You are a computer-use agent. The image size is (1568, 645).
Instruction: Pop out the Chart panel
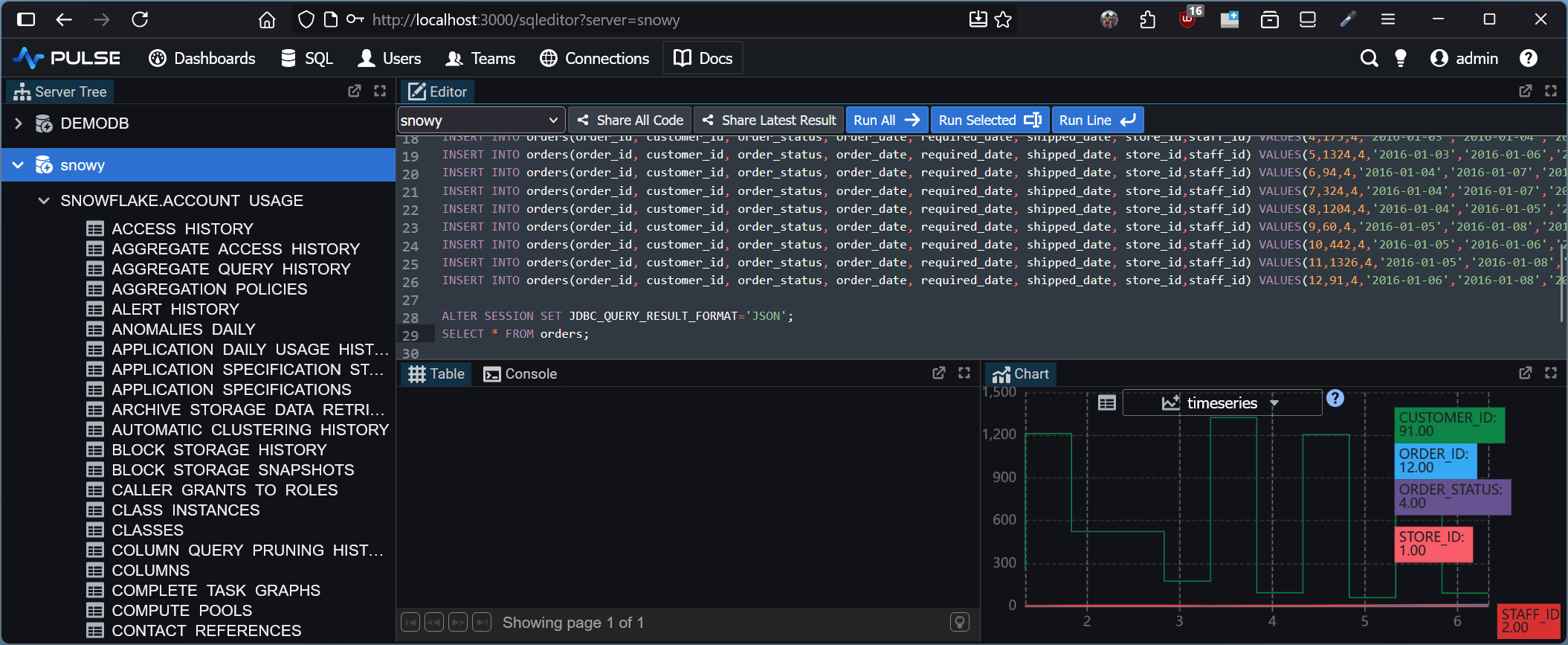pos(1526,373)
